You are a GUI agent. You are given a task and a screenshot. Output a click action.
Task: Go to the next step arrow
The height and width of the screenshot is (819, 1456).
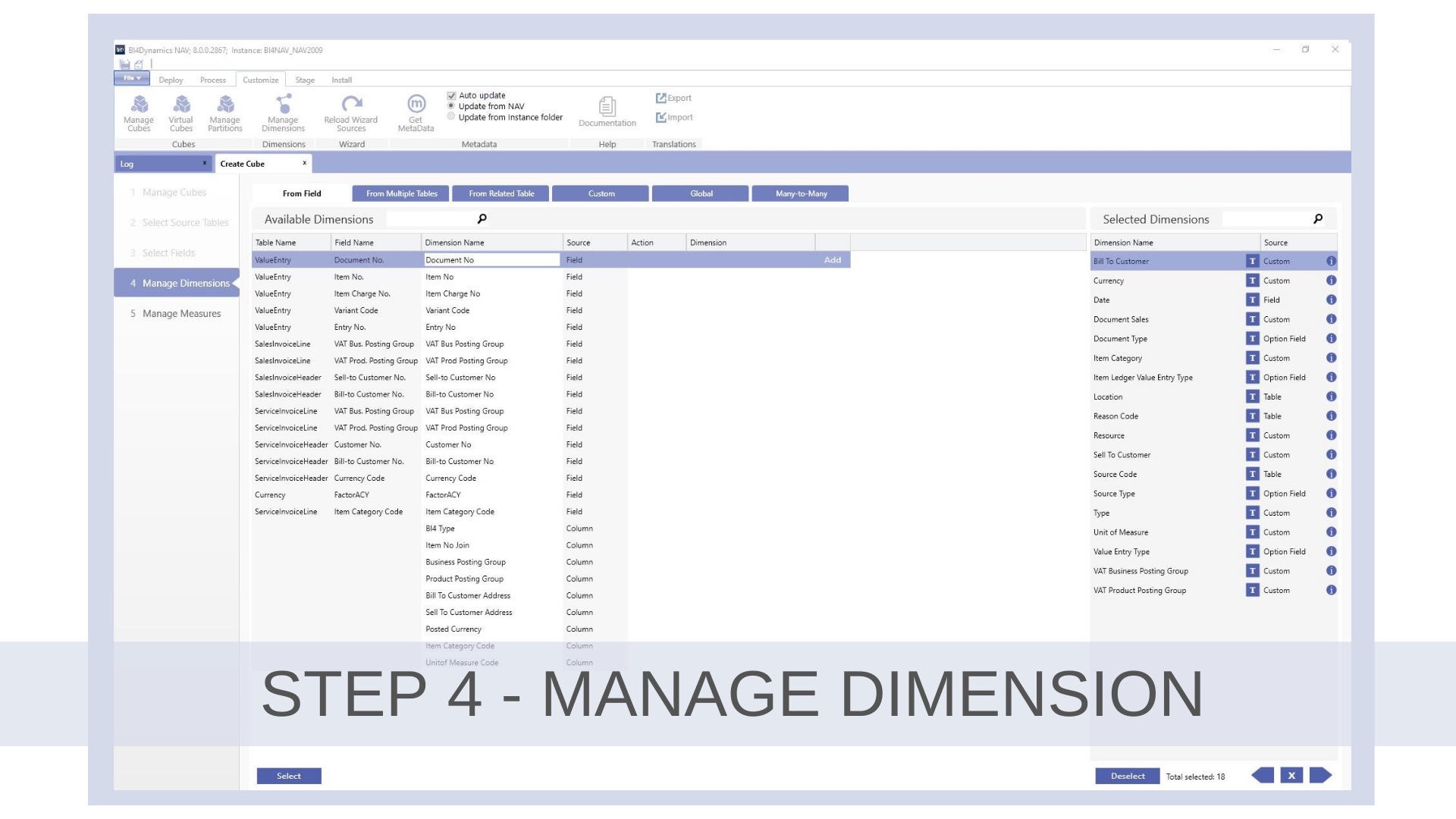coord(1320,775)
